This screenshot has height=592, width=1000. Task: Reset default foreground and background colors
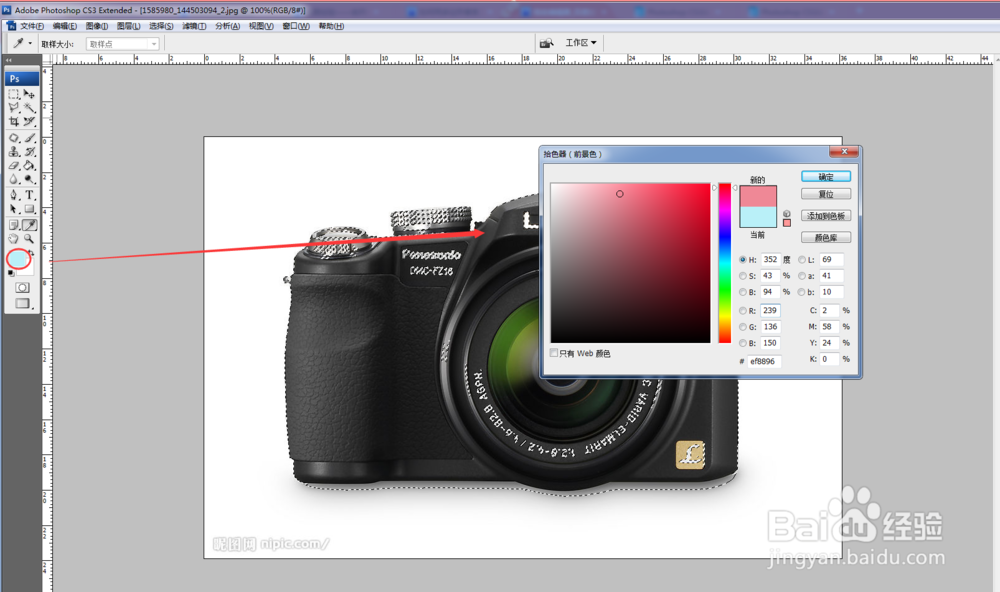pos(11,273)
